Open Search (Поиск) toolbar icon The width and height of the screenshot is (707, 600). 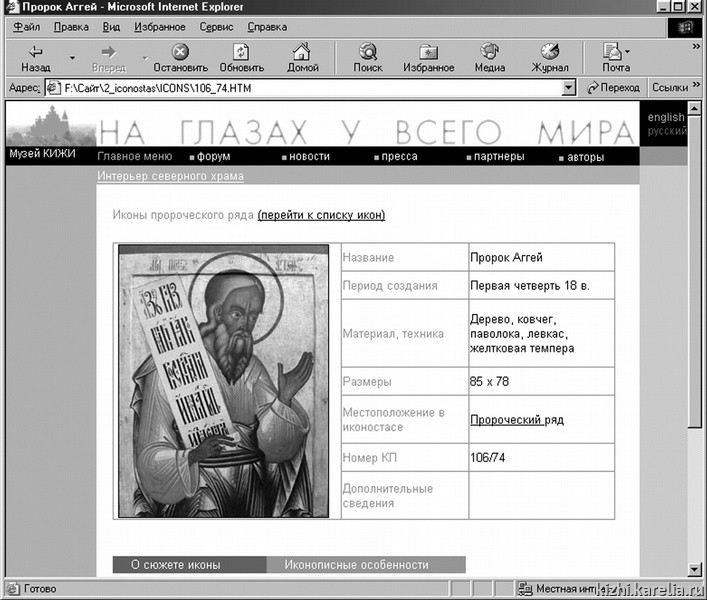pyautogui.click(x=367, y=51)
